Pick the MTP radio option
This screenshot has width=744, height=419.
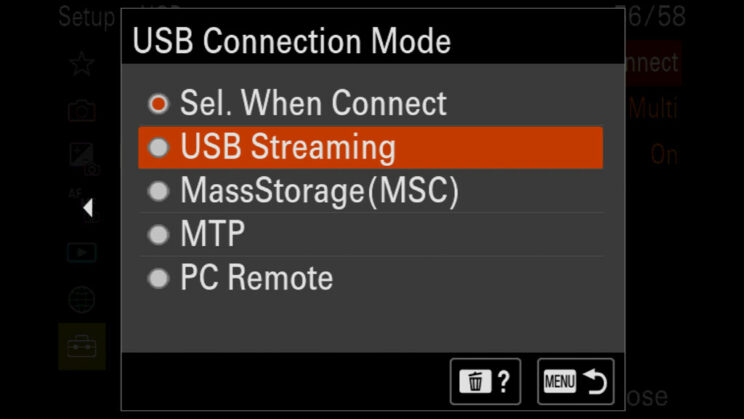(158, 234)
